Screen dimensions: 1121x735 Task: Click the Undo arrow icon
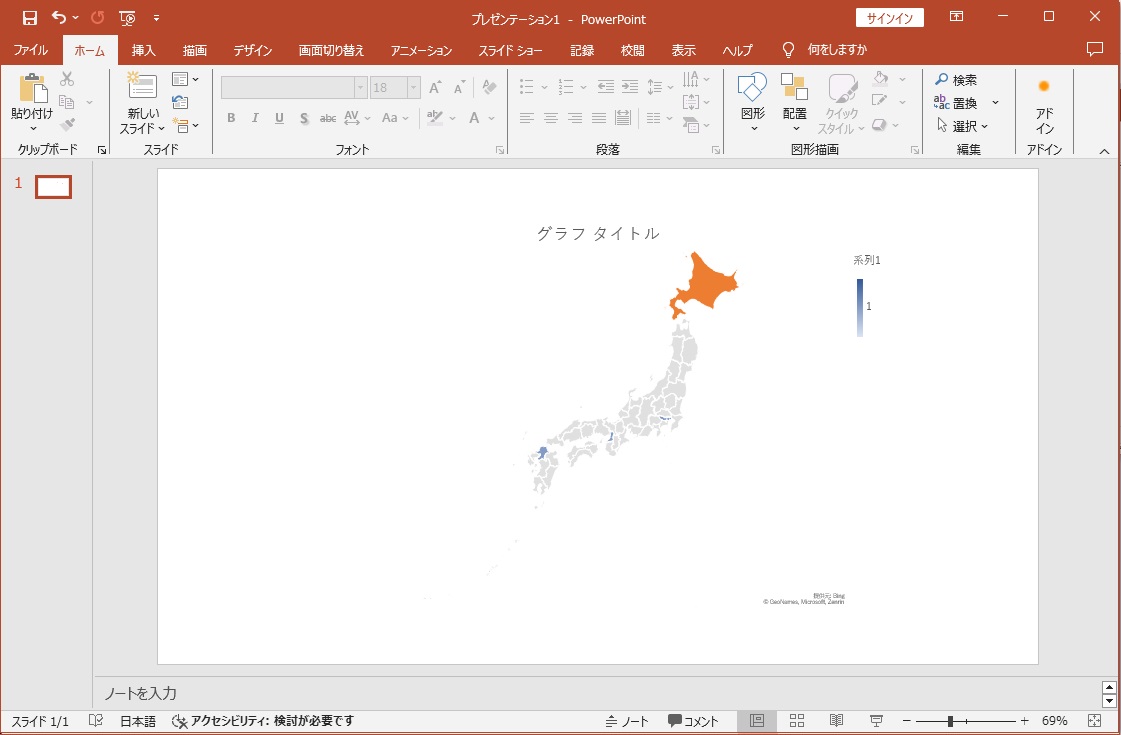(59, 17)
